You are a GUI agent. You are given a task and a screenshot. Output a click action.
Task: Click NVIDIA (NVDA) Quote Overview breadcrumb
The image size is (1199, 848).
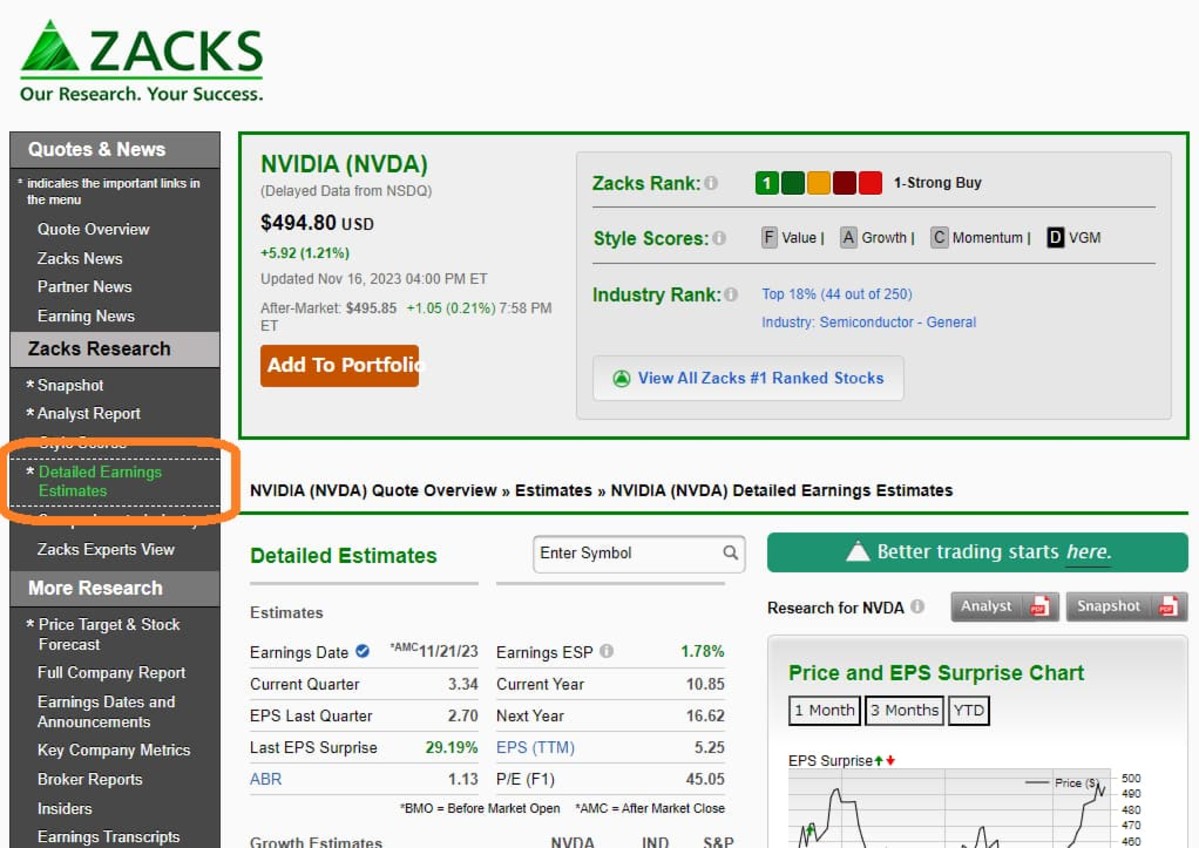[373, 491]
